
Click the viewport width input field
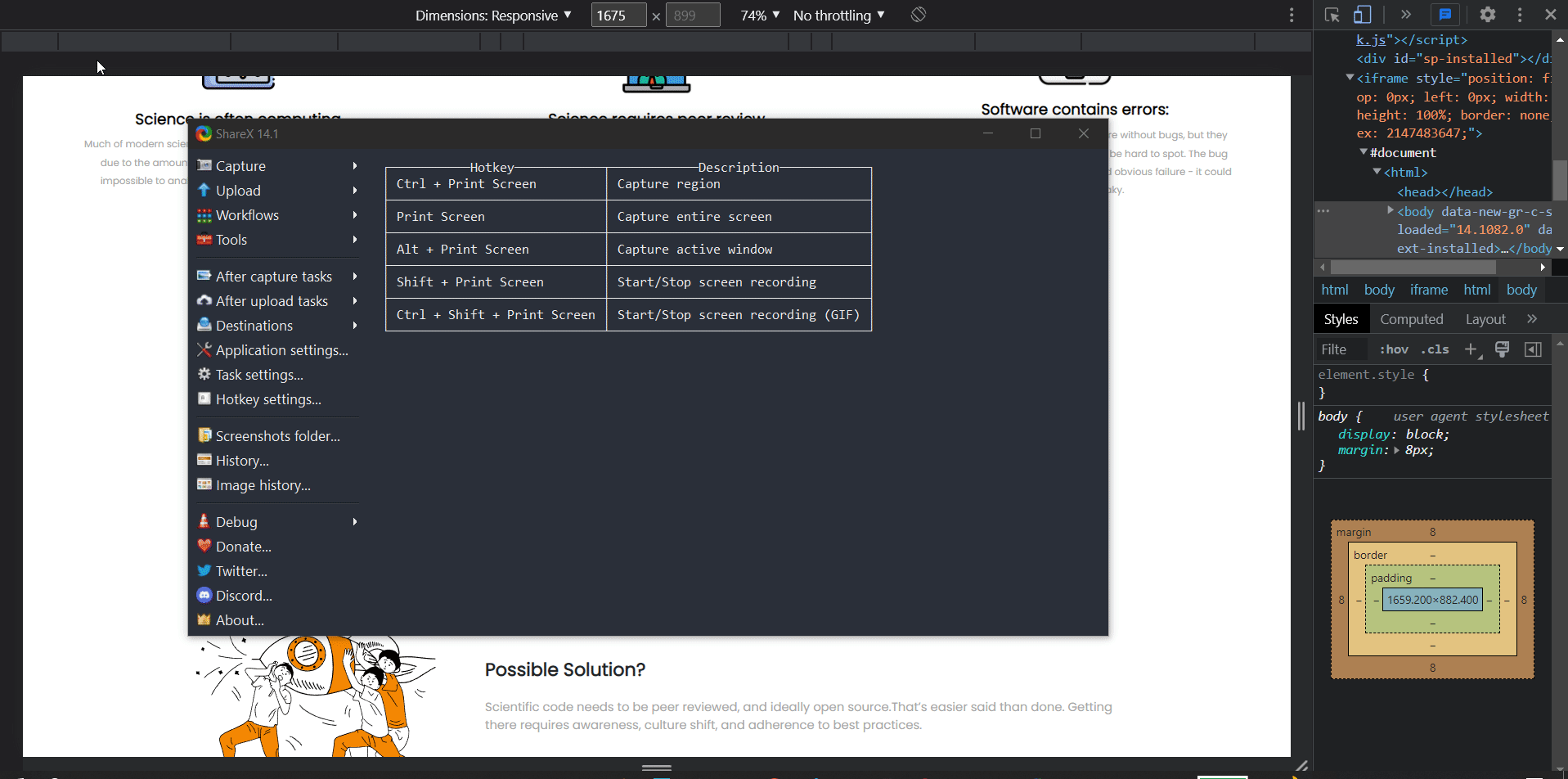(x=618, y=16)
